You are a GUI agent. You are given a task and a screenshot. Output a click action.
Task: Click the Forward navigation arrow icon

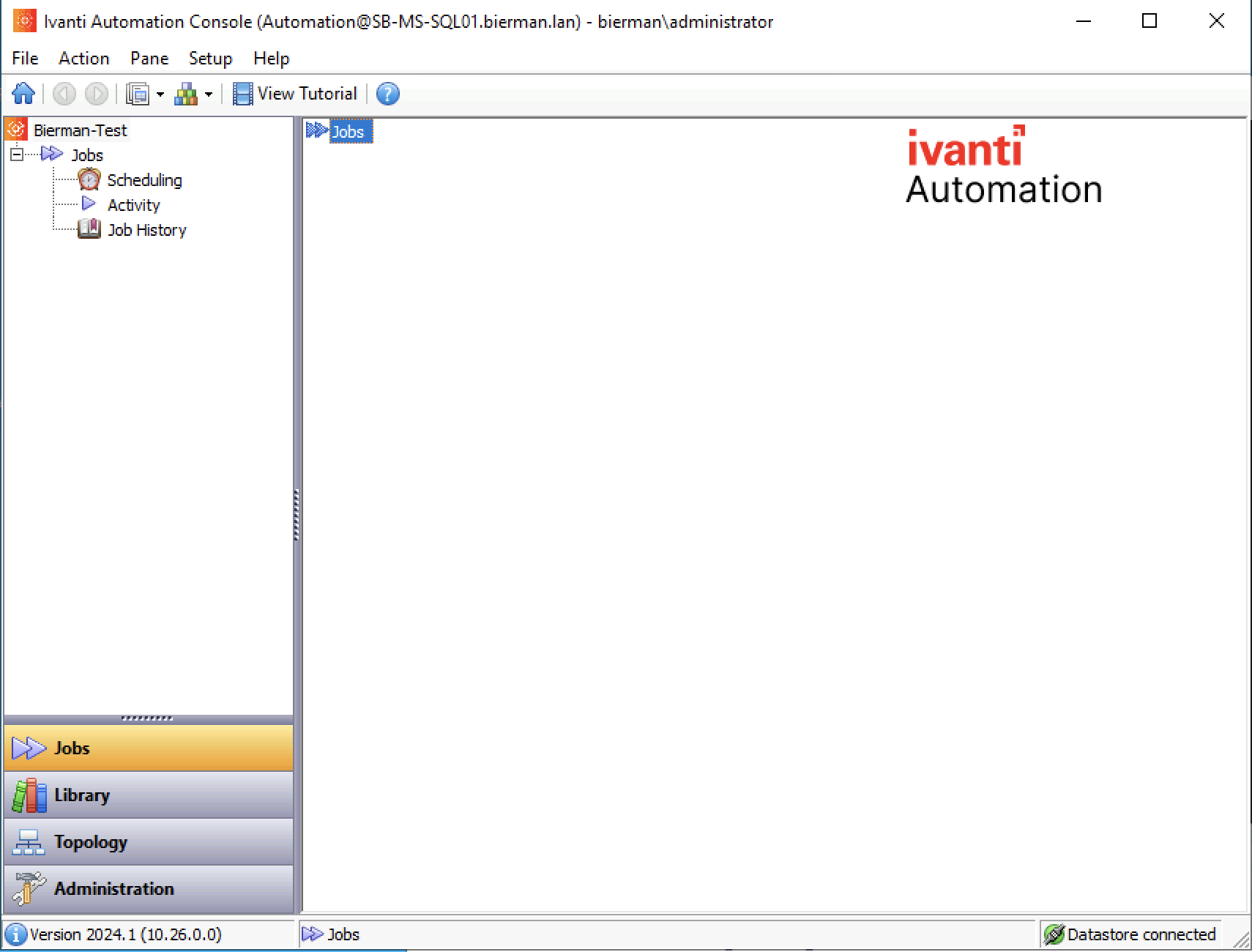point(96,94)
